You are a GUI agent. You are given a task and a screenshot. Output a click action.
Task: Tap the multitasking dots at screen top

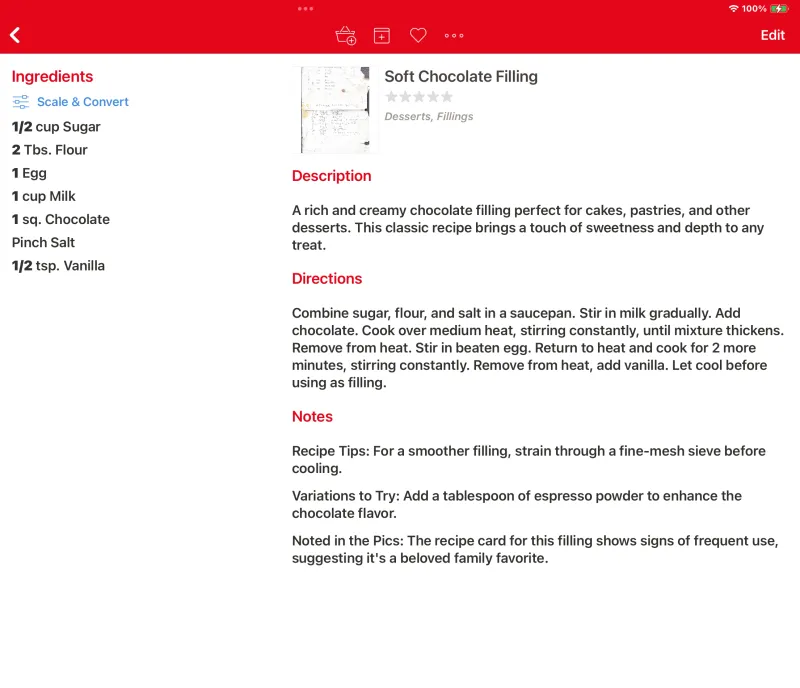point(304,8)
